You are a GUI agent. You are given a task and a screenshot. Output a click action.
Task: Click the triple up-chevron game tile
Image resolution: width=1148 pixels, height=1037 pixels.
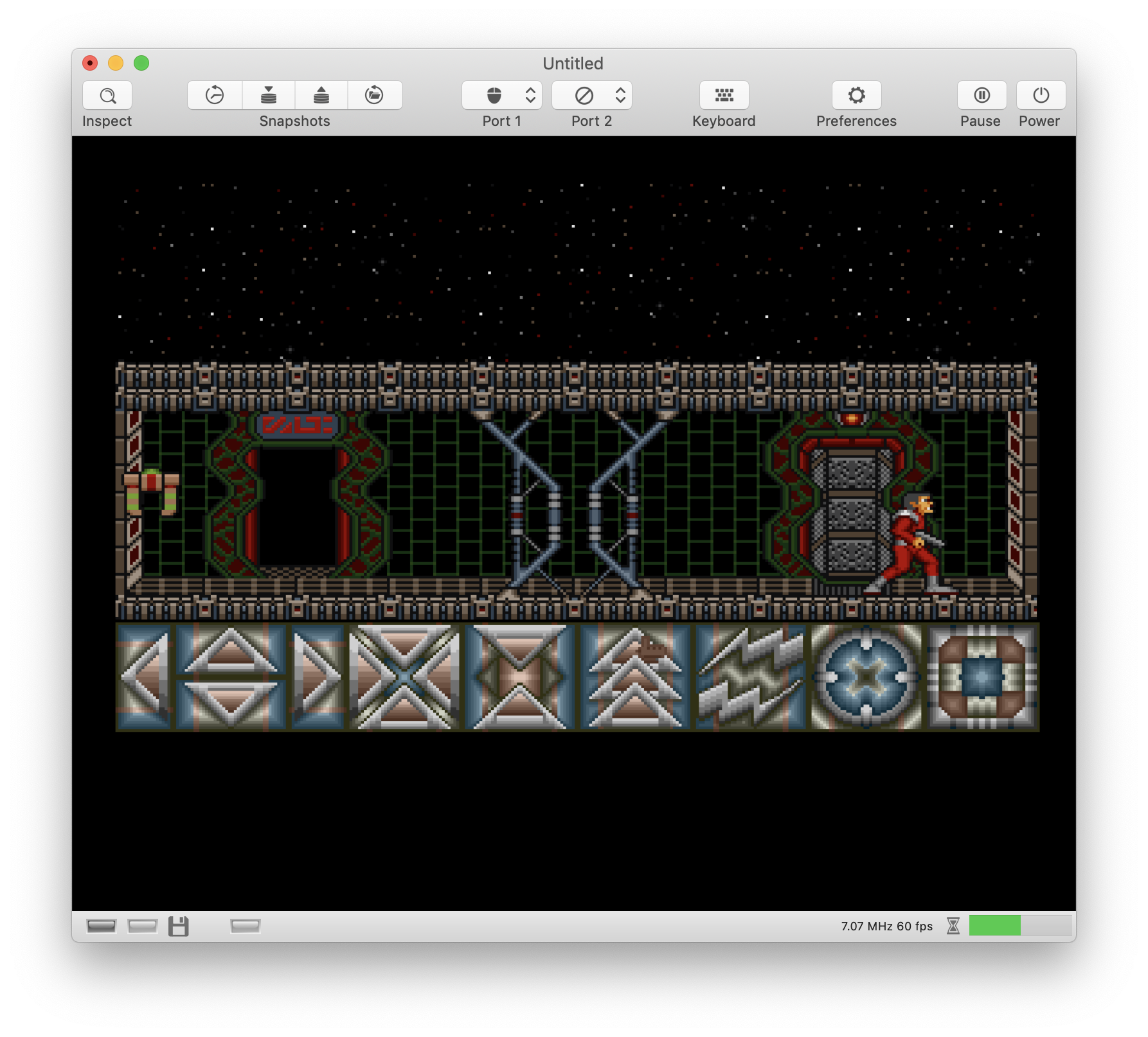coord(635,677)
